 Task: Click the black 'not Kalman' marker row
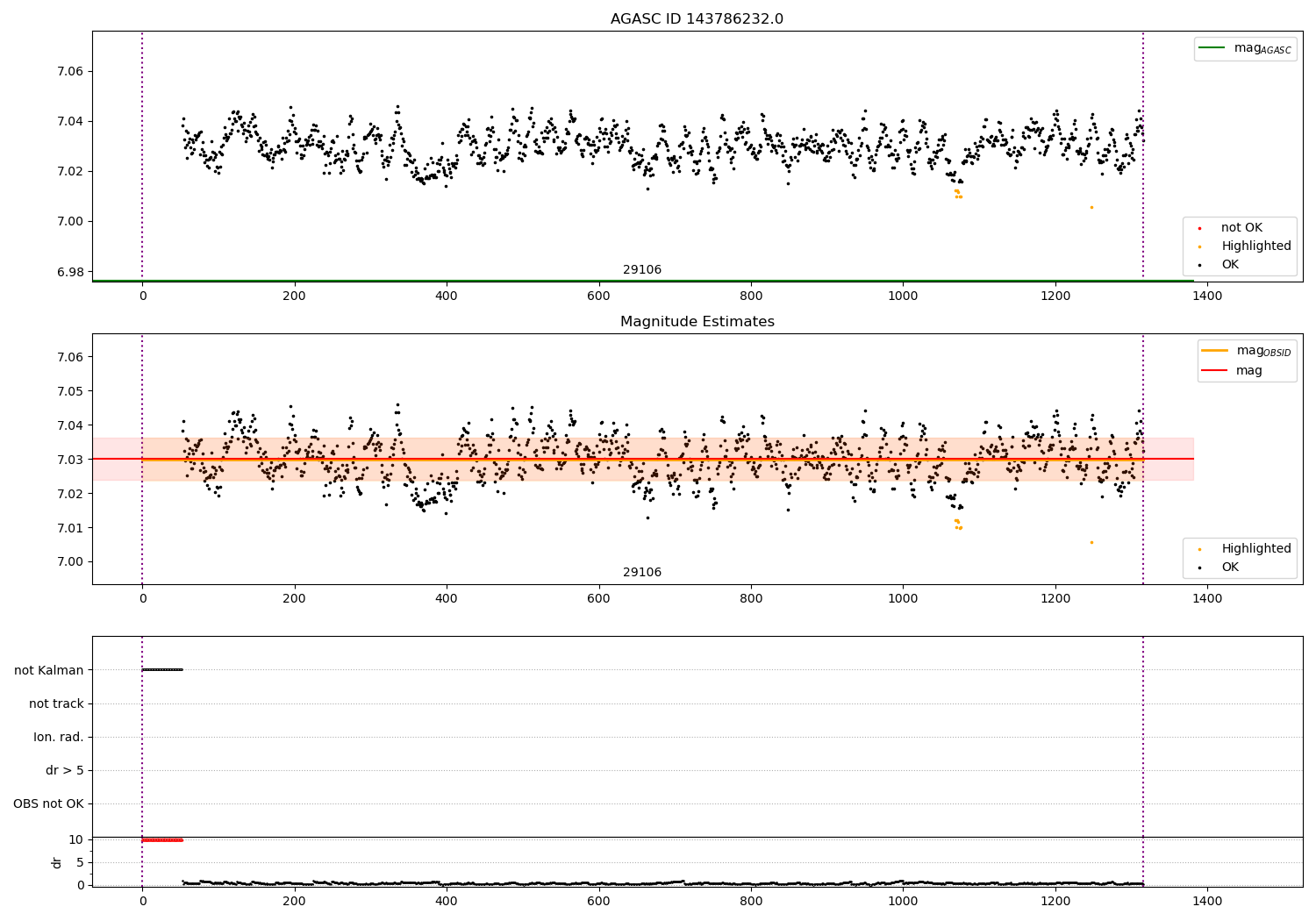point(162,670)
